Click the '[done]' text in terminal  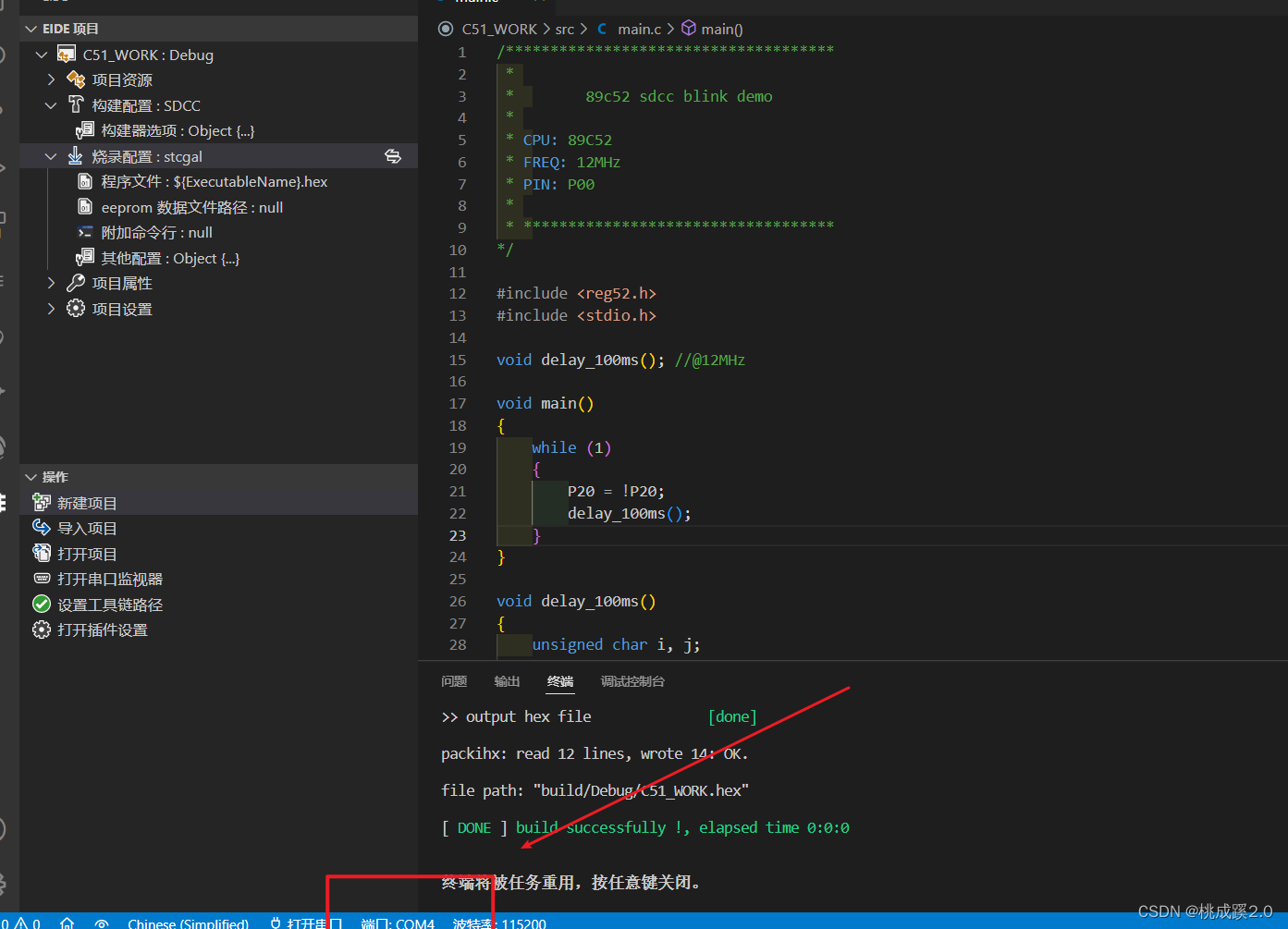pos(732,716)
